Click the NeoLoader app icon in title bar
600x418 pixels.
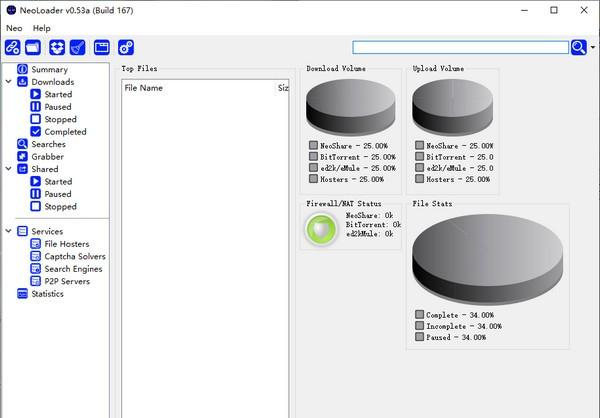tap(11, 10)
